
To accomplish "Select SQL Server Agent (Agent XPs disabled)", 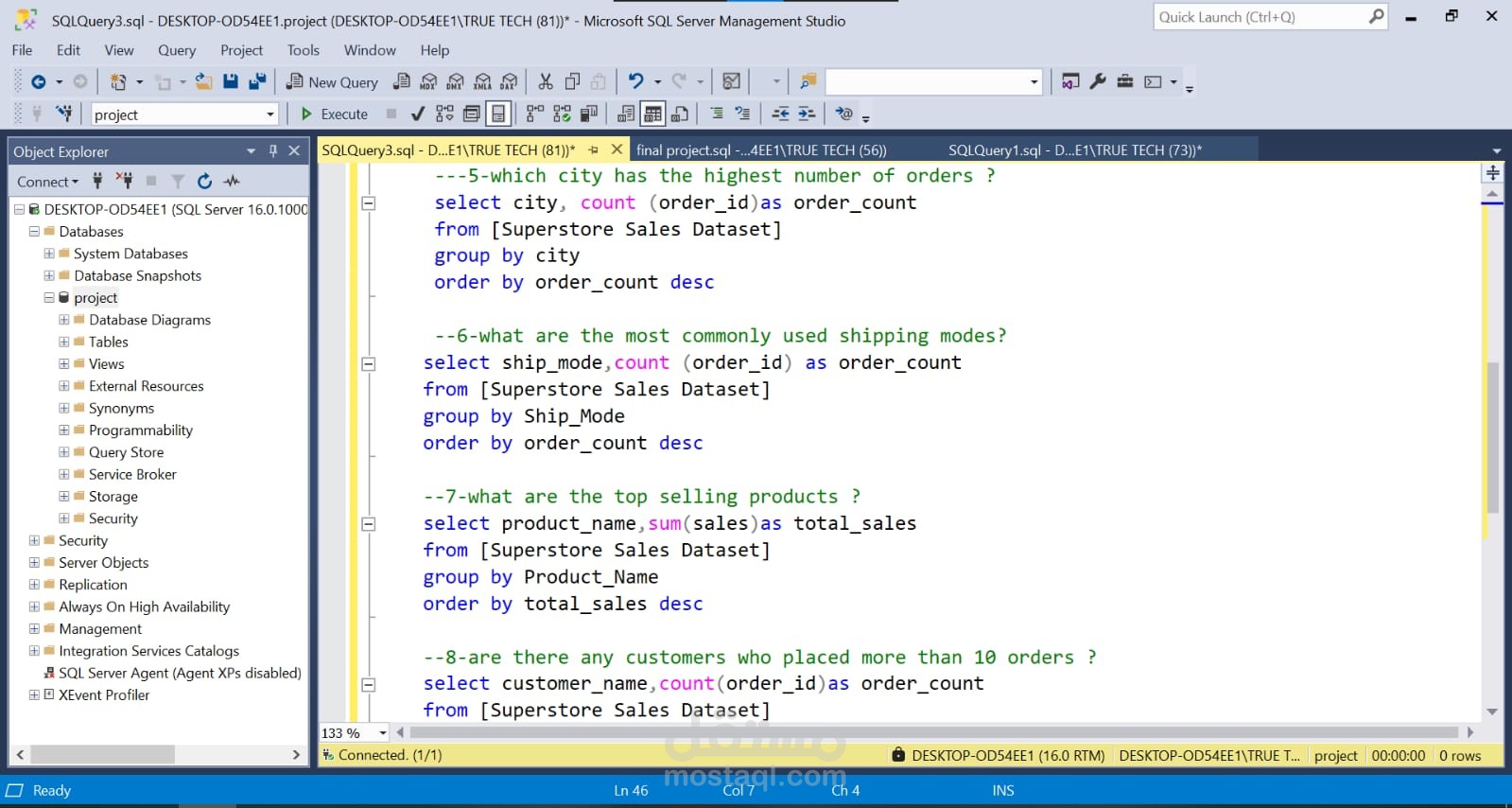I will (x=180, y=674).
